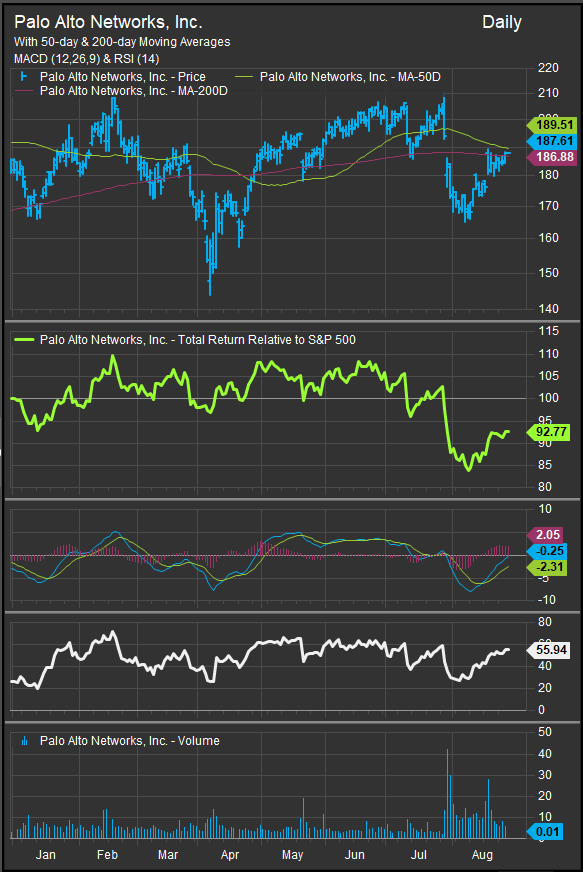Click the blue price bar legend icon
The height and width of the screenshot is (872, 583).
pos(23,76)
